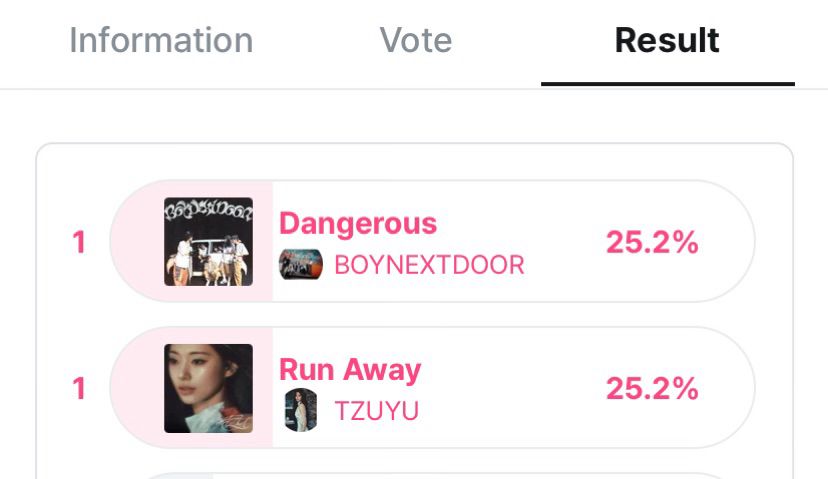Click the 25.2% value for Run Away
This screenshot has height=479, width=828.
[x=652, y=389]
